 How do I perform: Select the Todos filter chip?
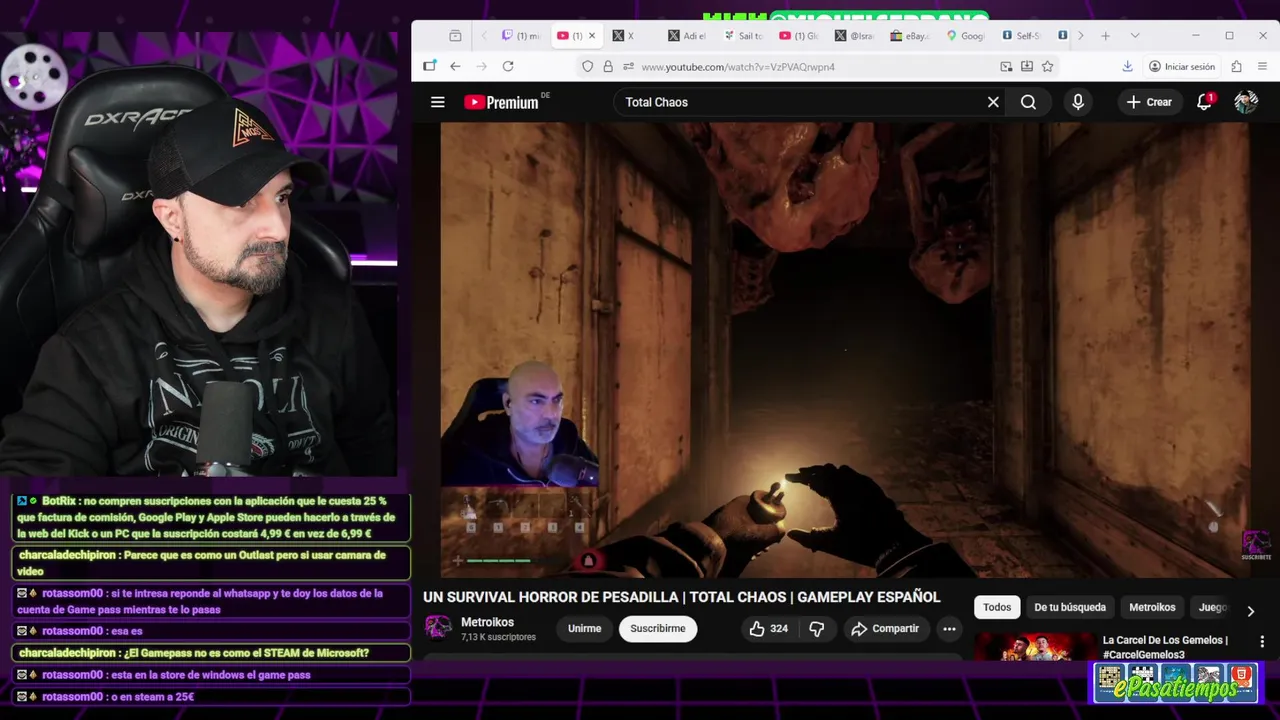pyautogui.click(x=997, y=607)
